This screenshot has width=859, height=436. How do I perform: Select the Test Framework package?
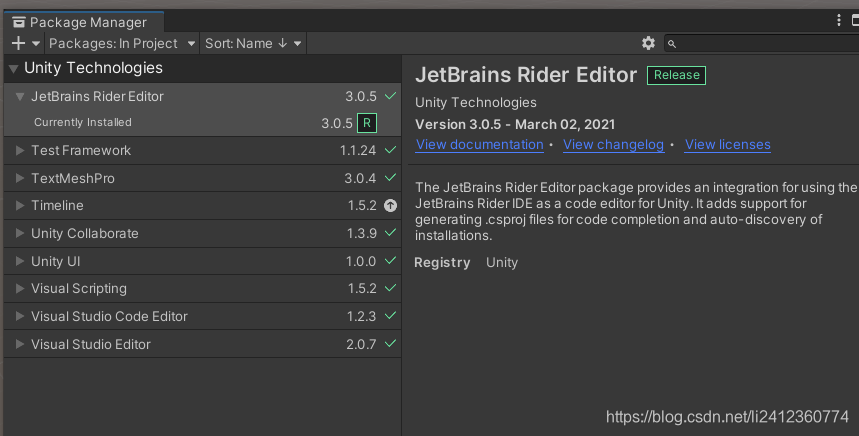[x=202, y=151]
